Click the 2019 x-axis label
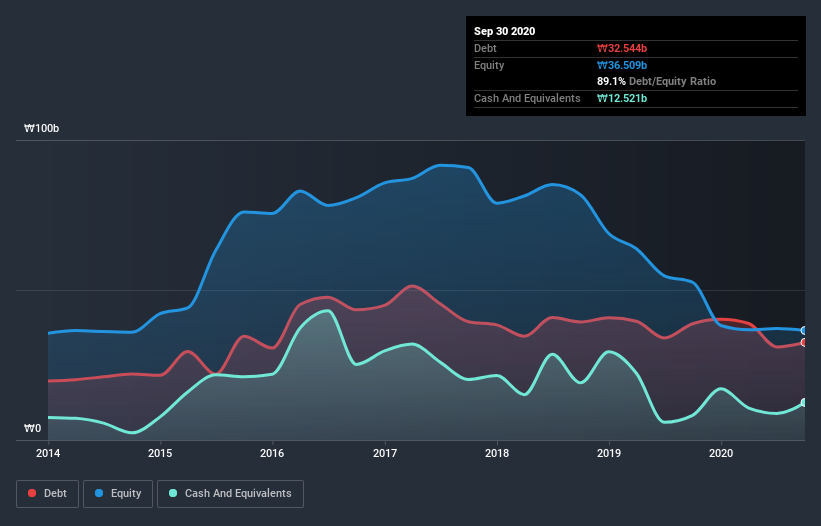Viewport: 821px width, 526px height. [x=609, y=453]
